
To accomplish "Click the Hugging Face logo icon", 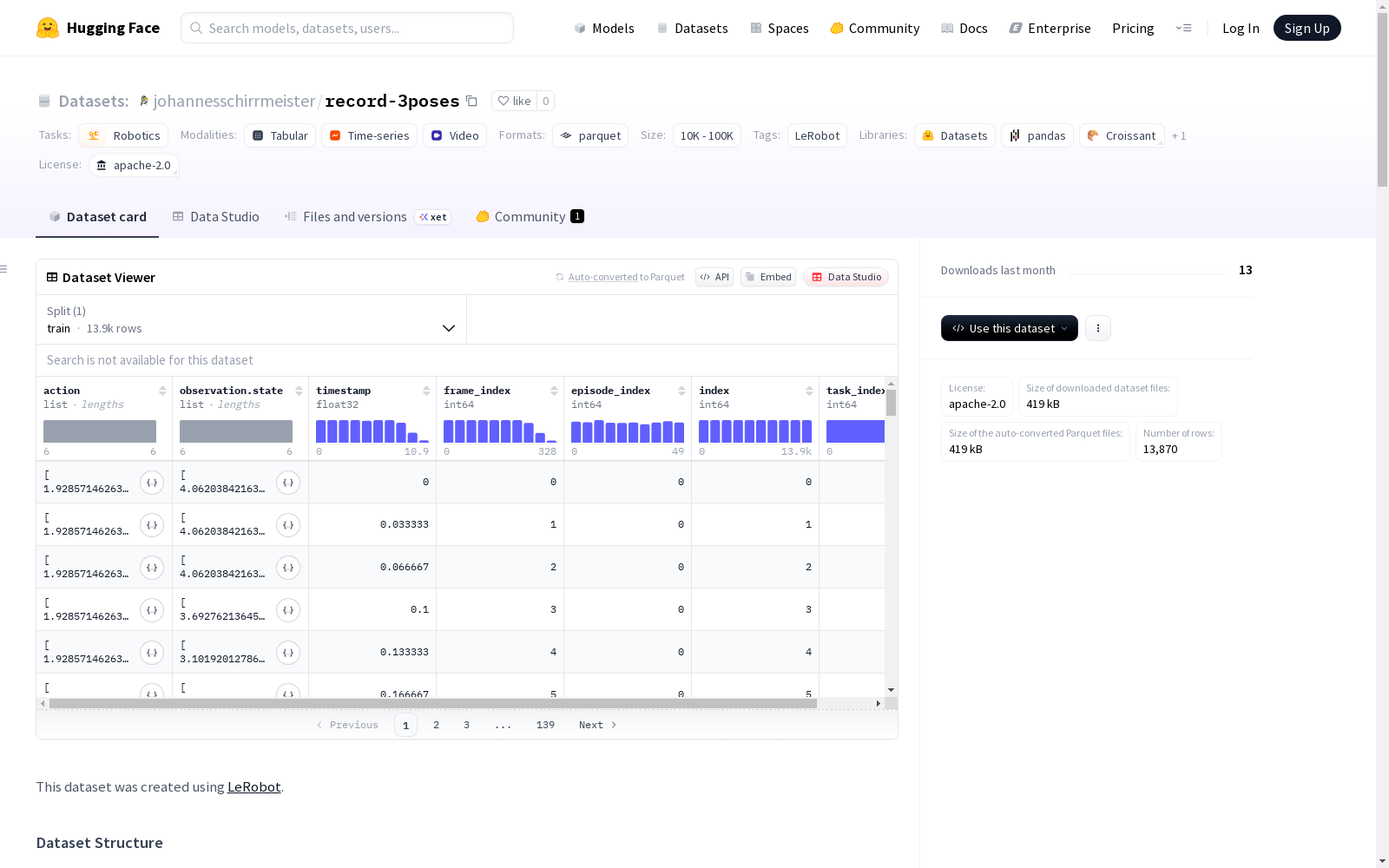I will tap(48, 28).
